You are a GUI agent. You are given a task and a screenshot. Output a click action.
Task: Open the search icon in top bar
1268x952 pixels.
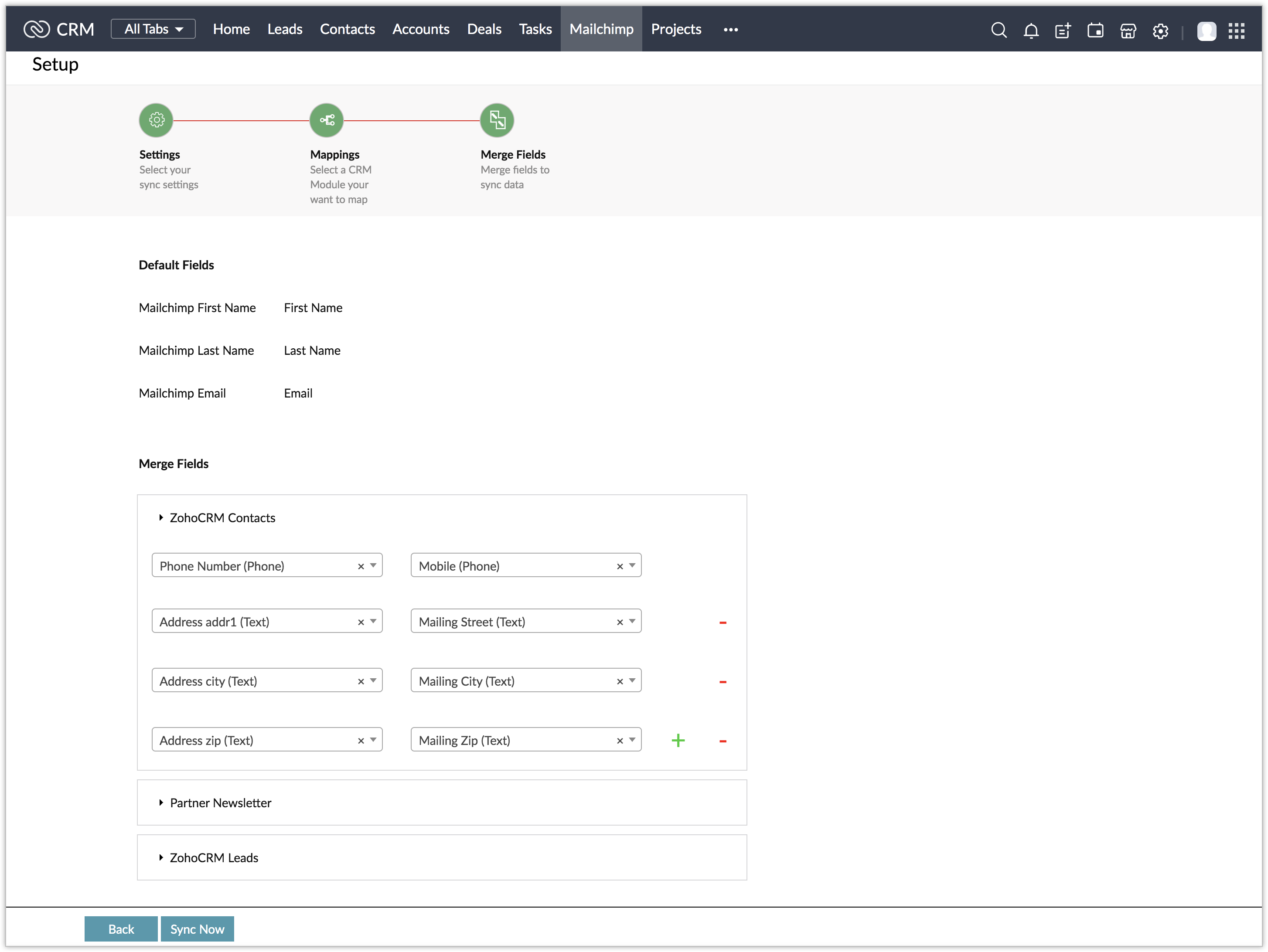999,30
